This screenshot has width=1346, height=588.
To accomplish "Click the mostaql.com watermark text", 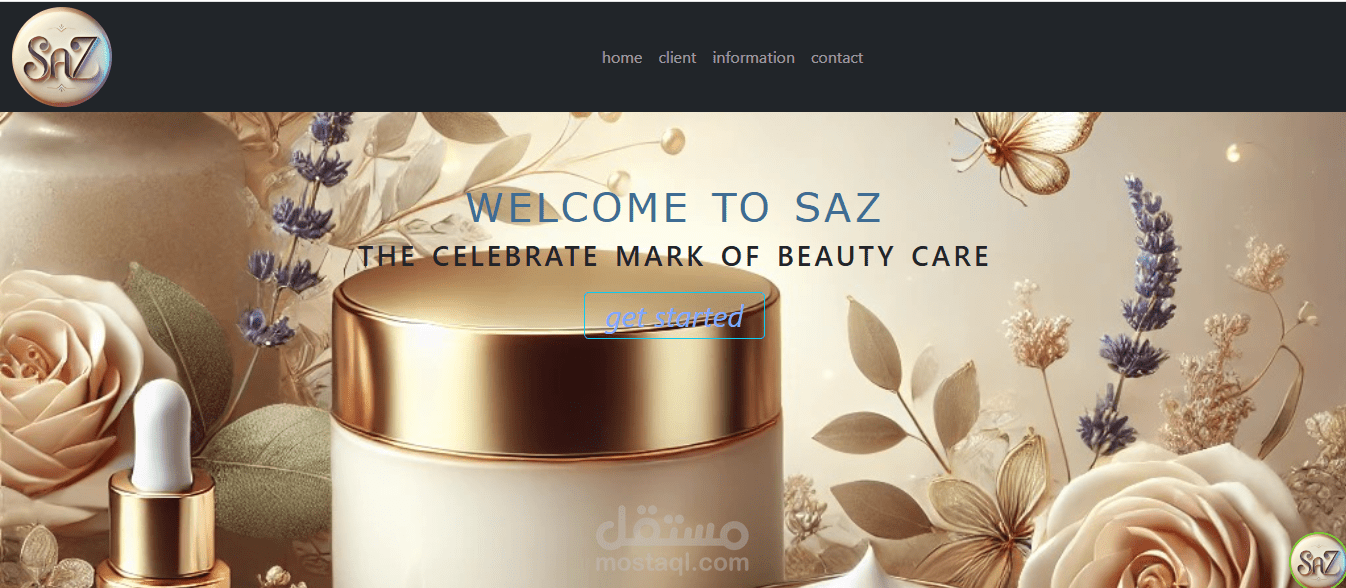I will tap(672, 563).
